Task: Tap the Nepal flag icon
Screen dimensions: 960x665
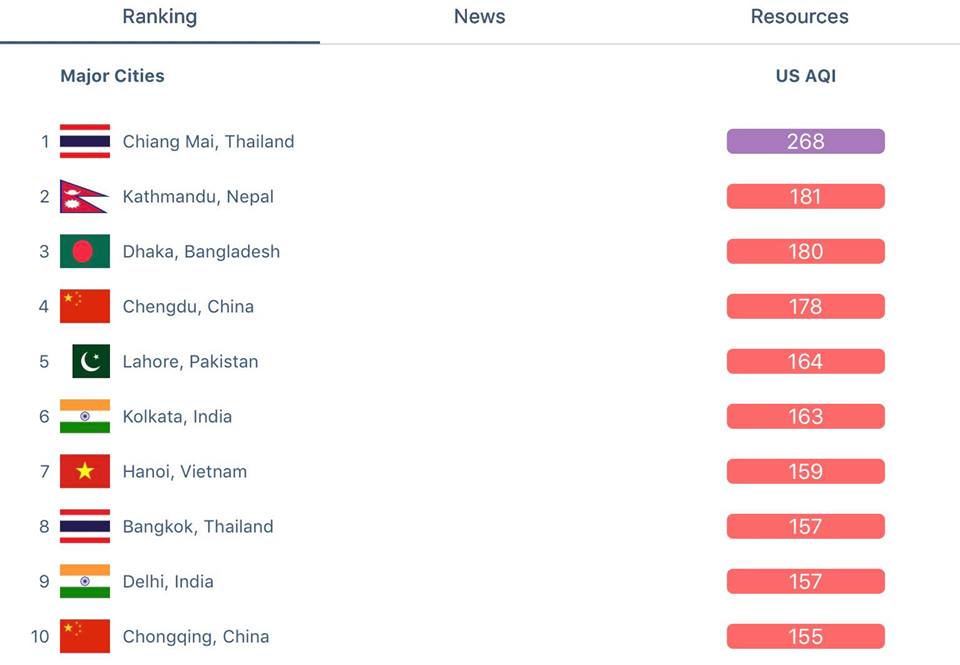Action: (84, 197)
